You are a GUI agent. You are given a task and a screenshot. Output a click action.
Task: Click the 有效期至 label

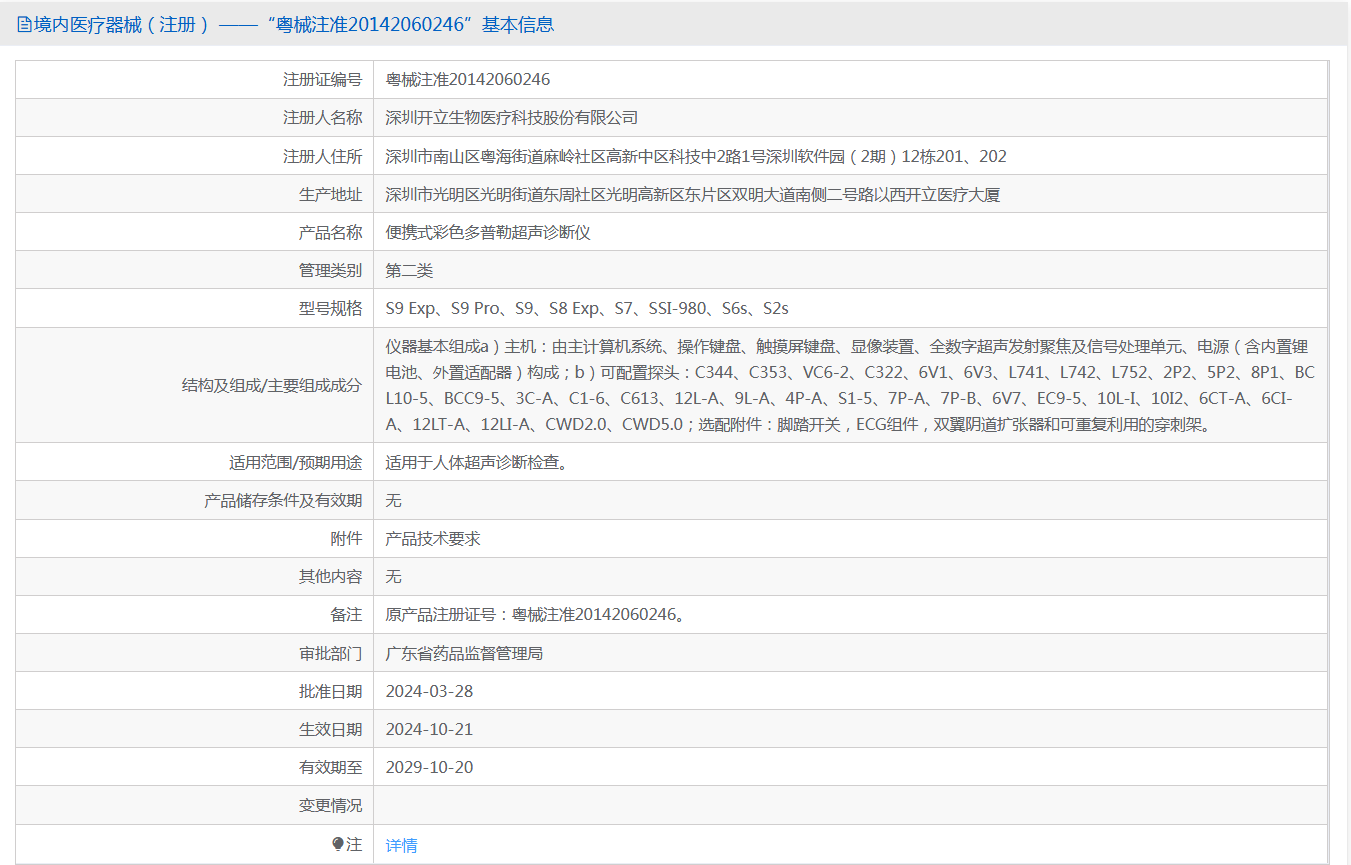click(x=331, y=768)
